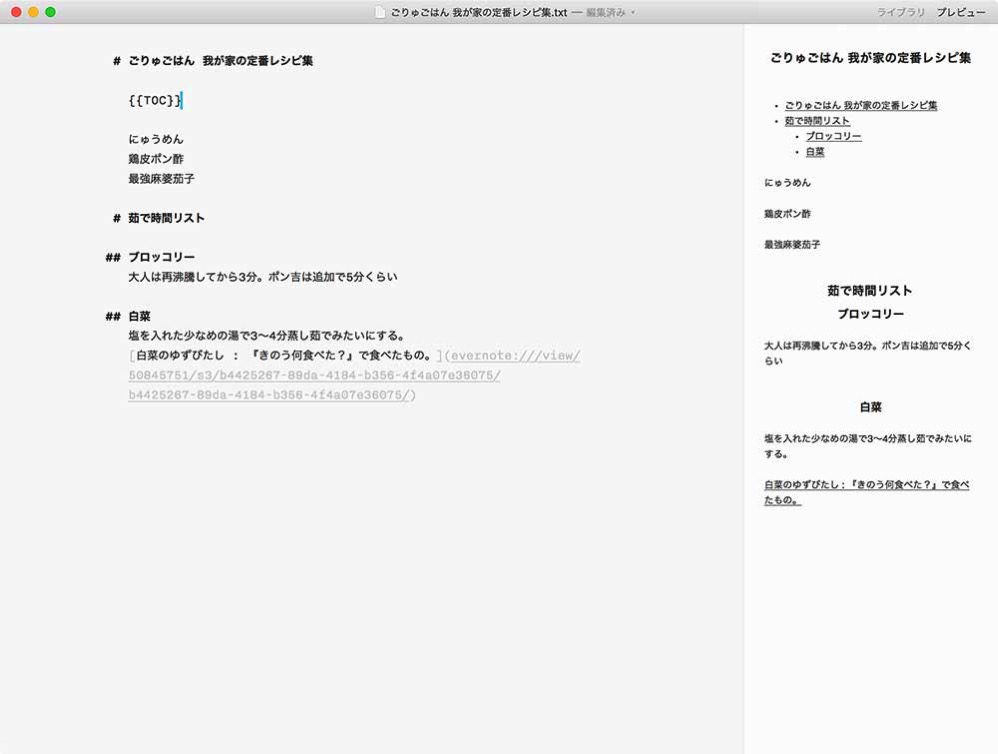Click the にゅうめん line in the editor

(156, 139)
